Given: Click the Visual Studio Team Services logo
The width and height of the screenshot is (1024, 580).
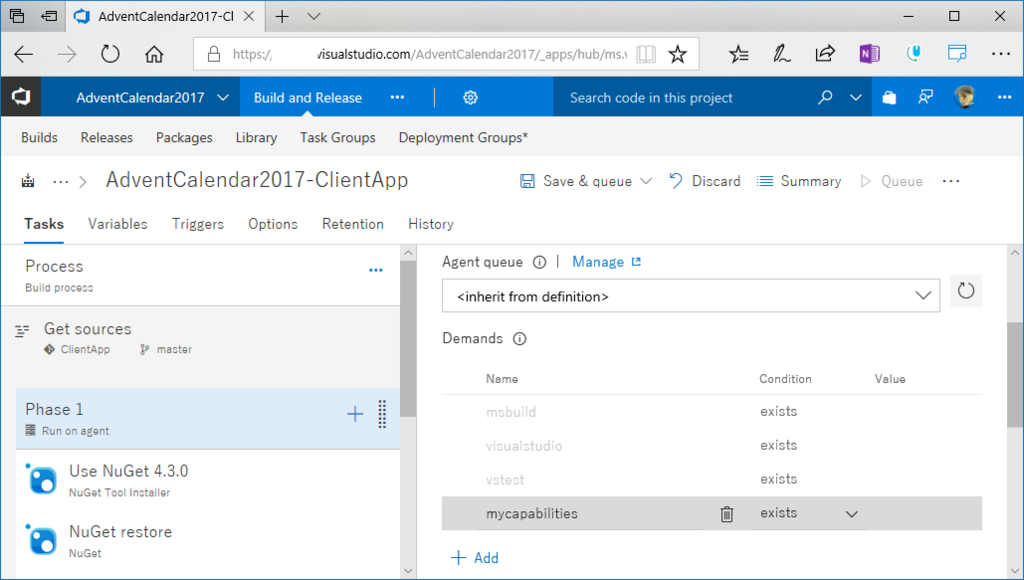Looking at the screenshot, I should point(21,97).
